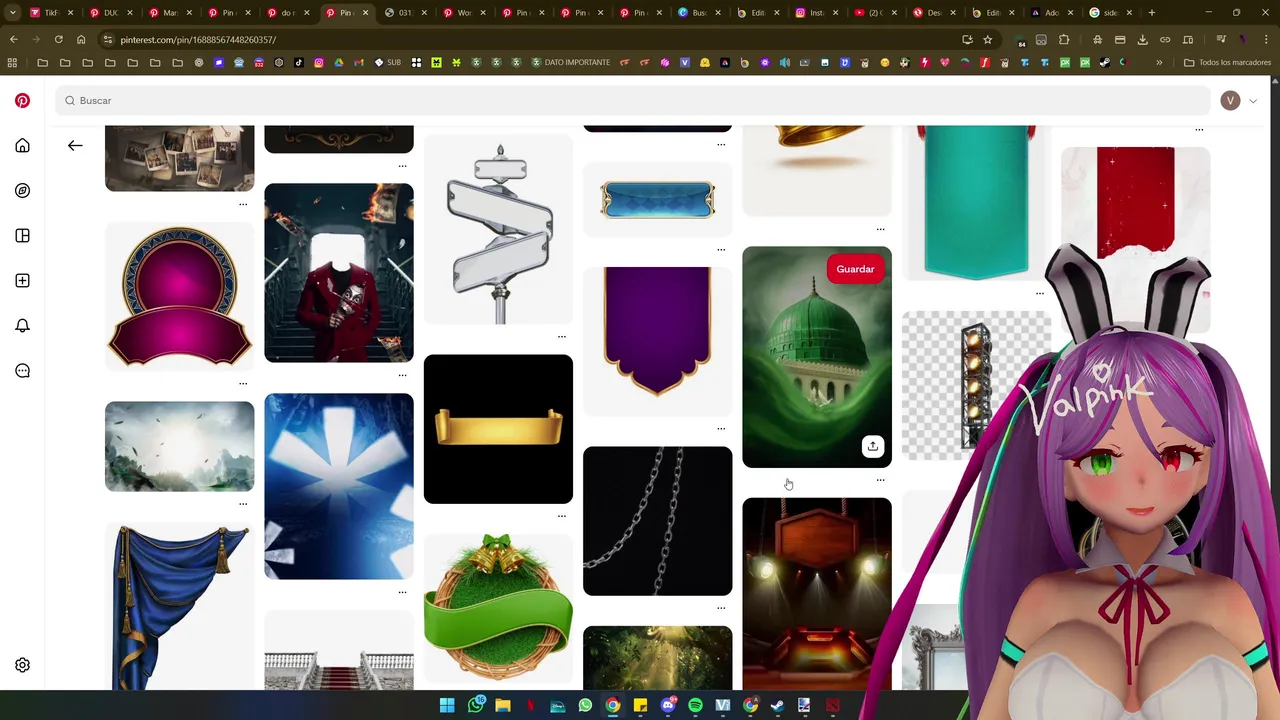Viewport: 1280px width, 720px height.
Task: Open the Pinterest home feed icon
Action: [x=22, y=146]
